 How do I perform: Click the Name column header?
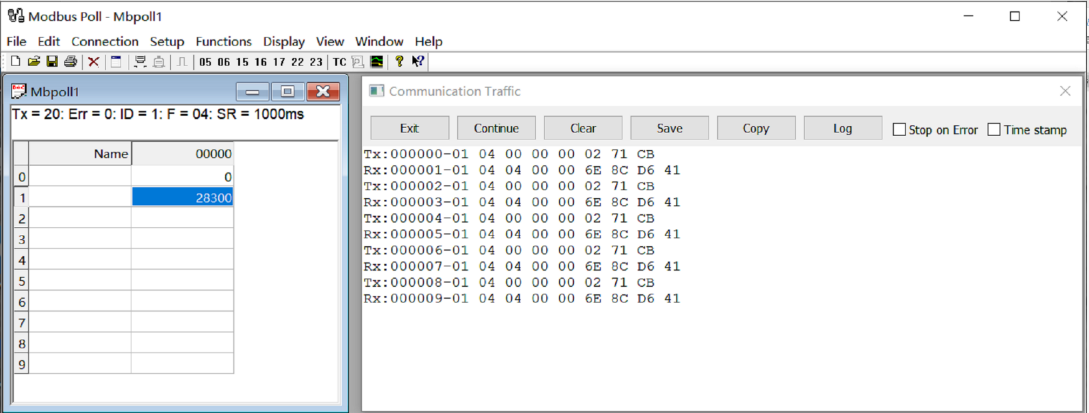pos(80,153)
